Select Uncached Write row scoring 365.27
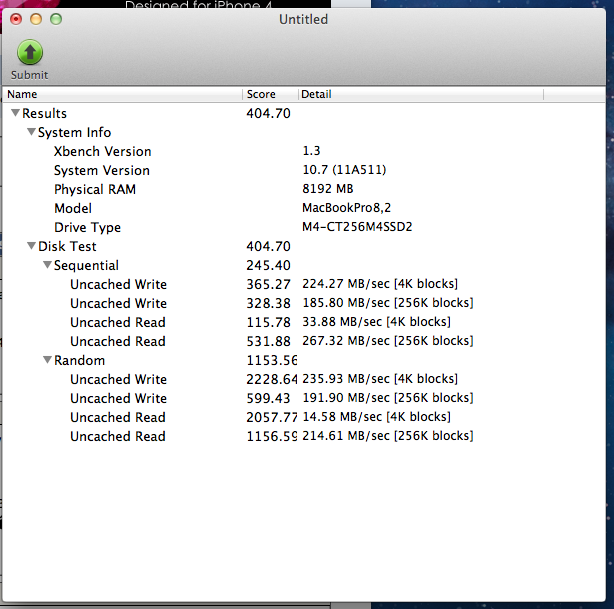The width and height of the screenshot is (614, 609). click(x=304, y=284)
